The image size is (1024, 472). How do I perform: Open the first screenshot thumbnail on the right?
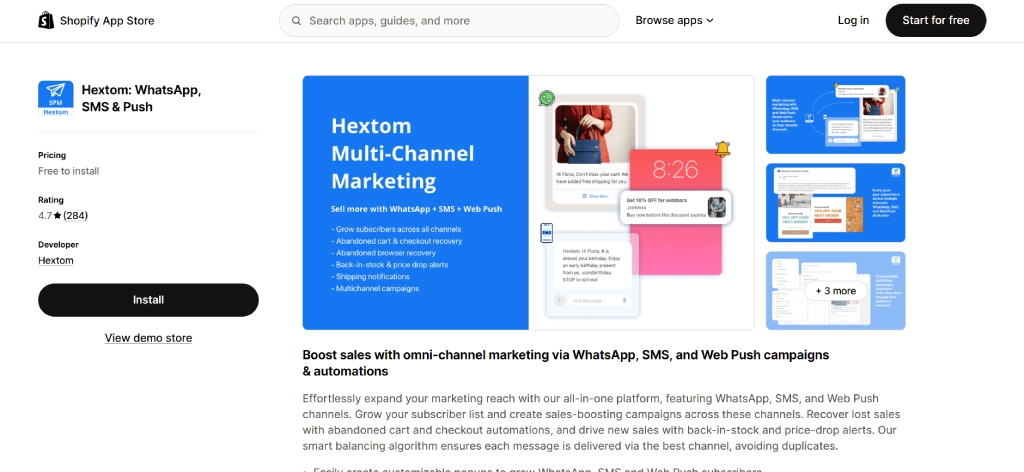pyautogui.click(x=835, y=115)
